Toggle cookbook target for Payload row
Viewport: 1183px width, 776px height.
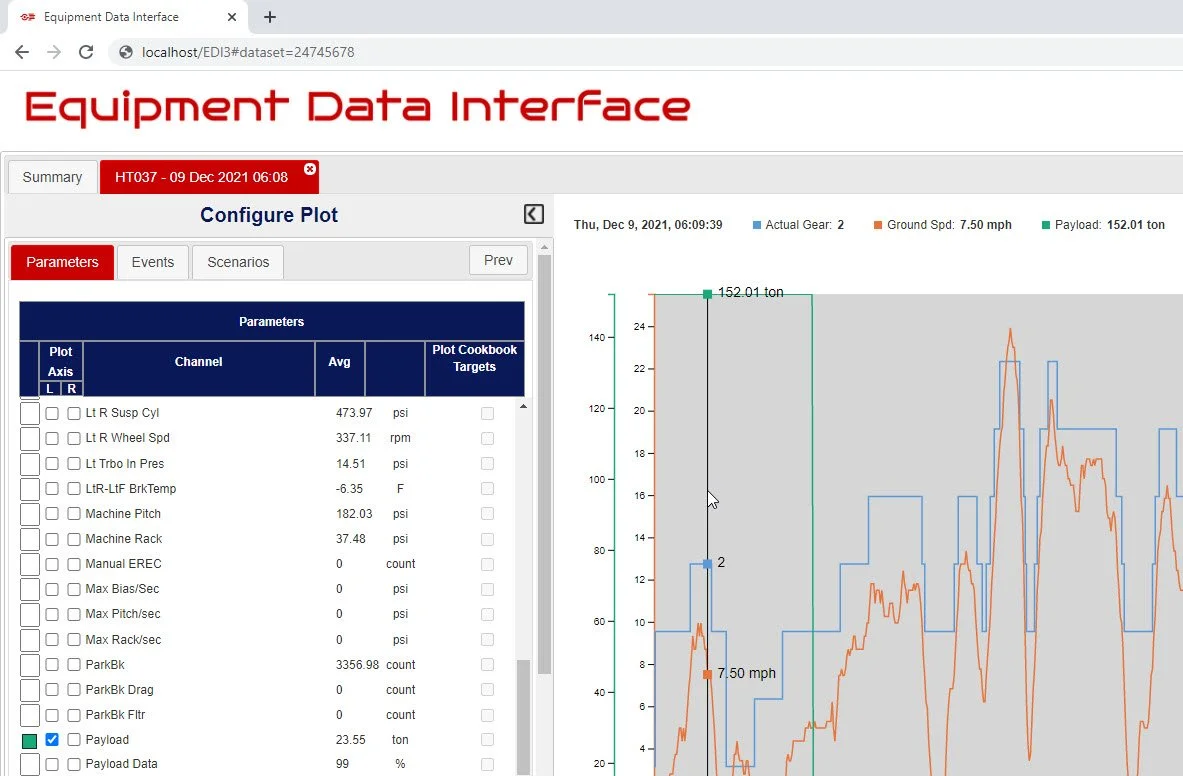(487, 740)
